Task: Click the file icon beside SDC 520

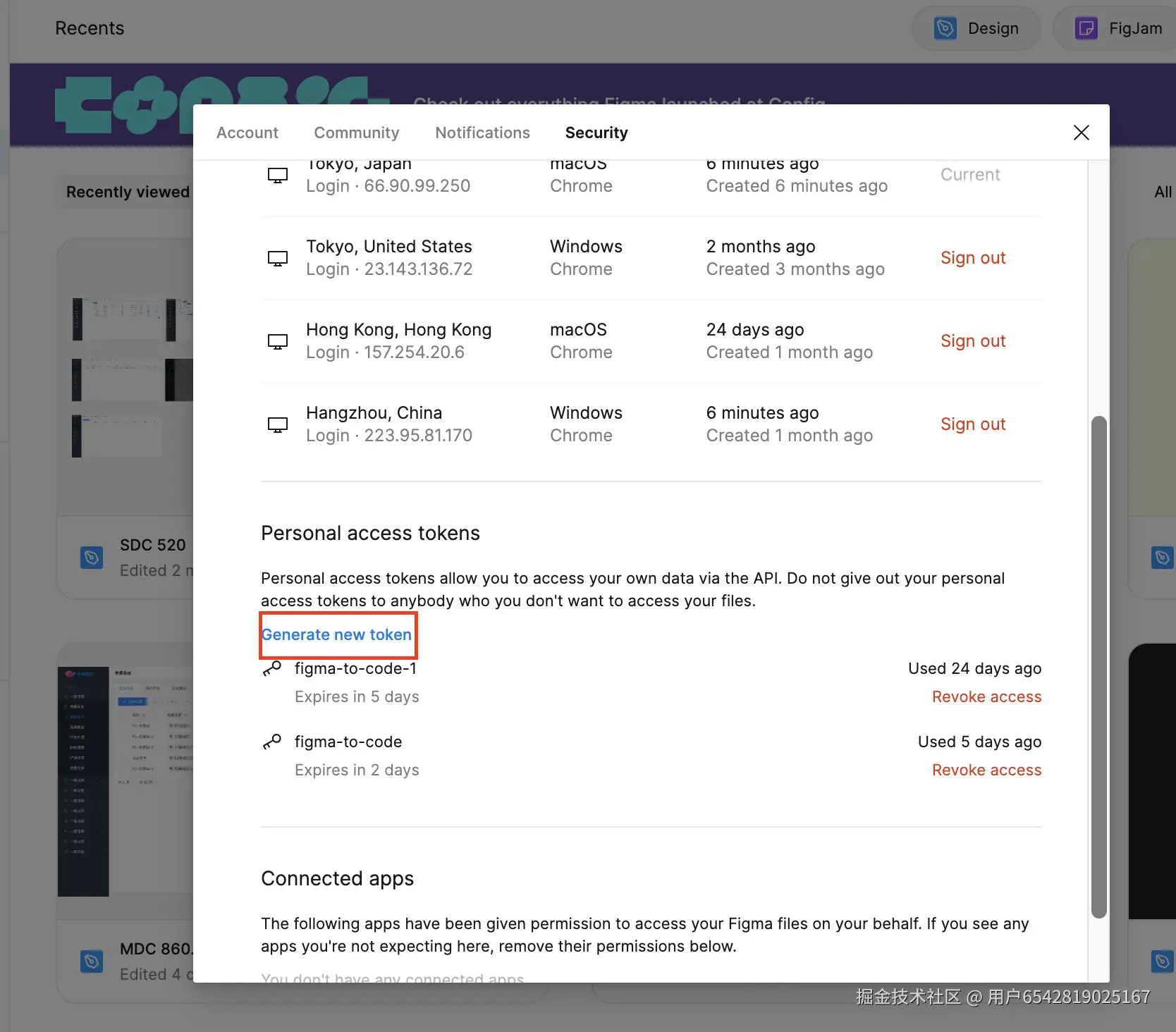Action: click(92, 558)
